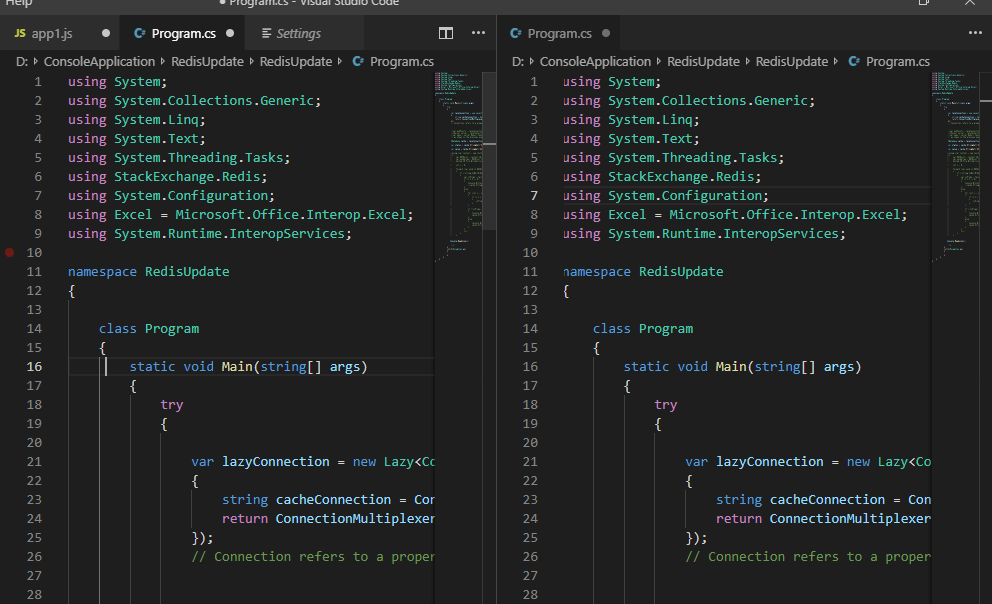Viewport: 992px width, 604px height.
Task: Click D: in the left breadcrumb
Action: tap(22, 61)
